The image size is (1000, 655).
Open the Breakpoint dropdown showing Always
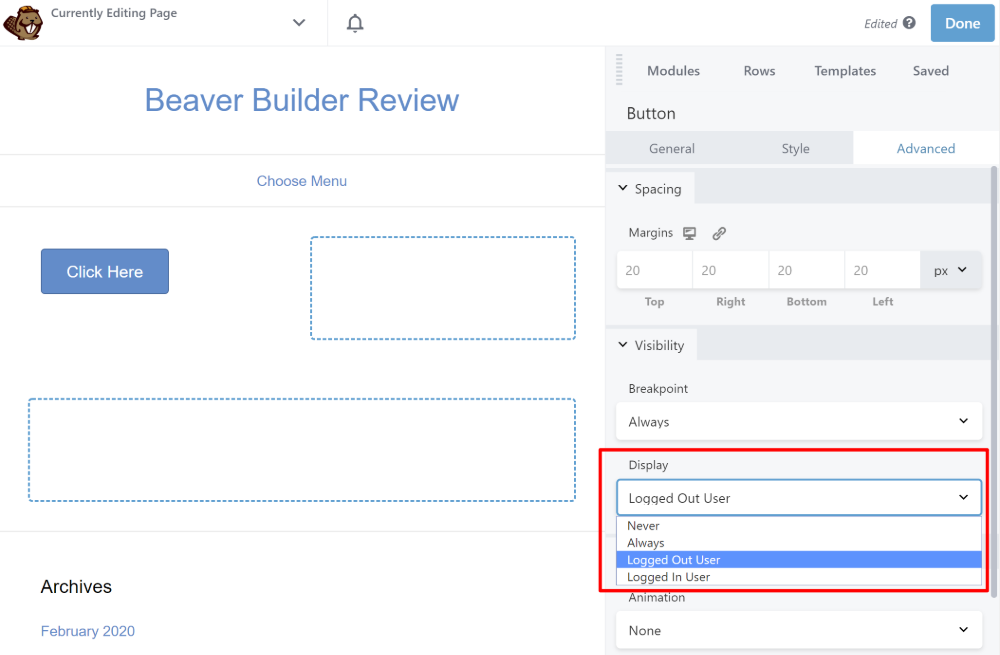coord(799,421)
